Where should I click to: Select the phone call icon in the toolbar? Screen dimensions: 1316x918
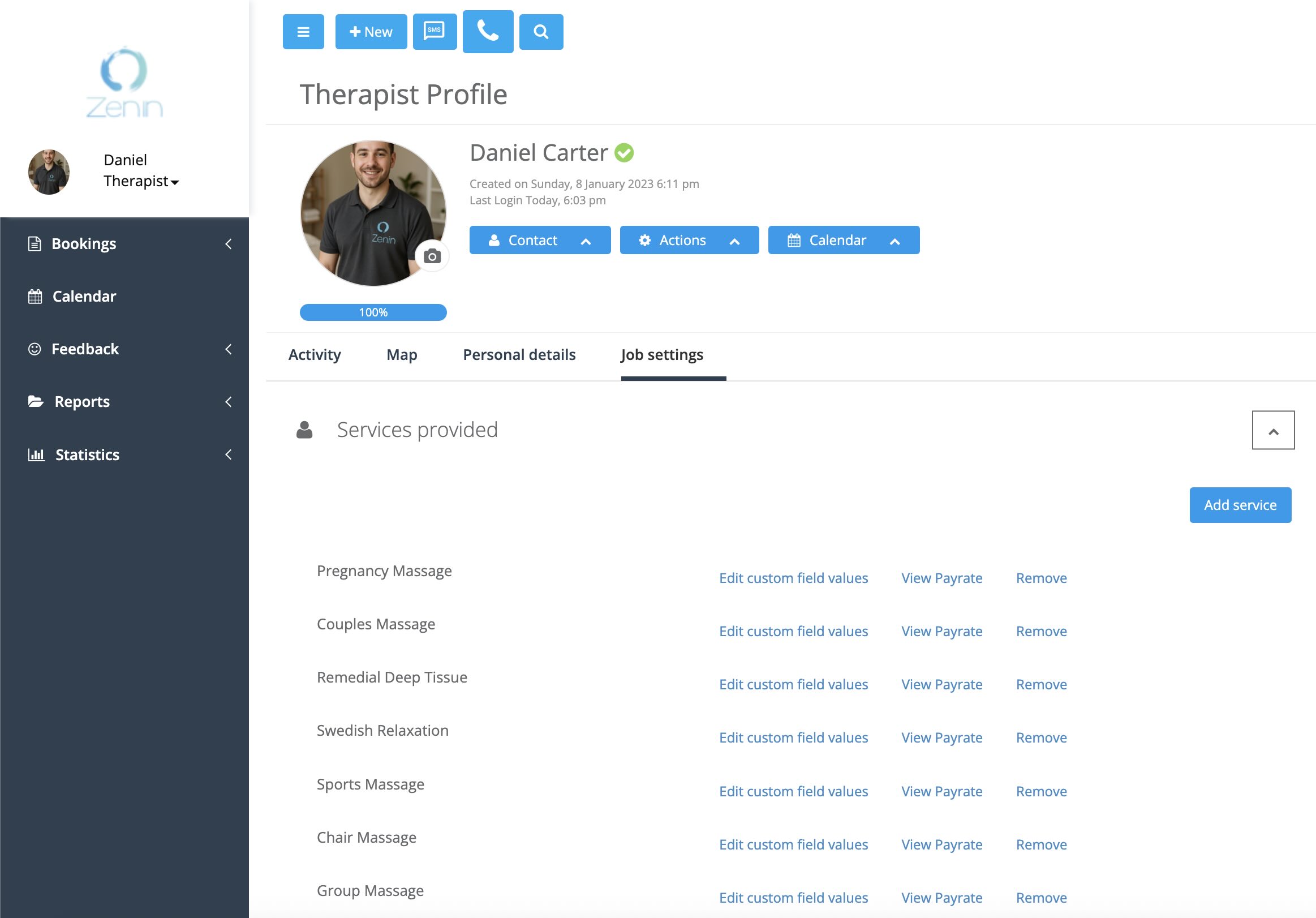tap(487, 32)
